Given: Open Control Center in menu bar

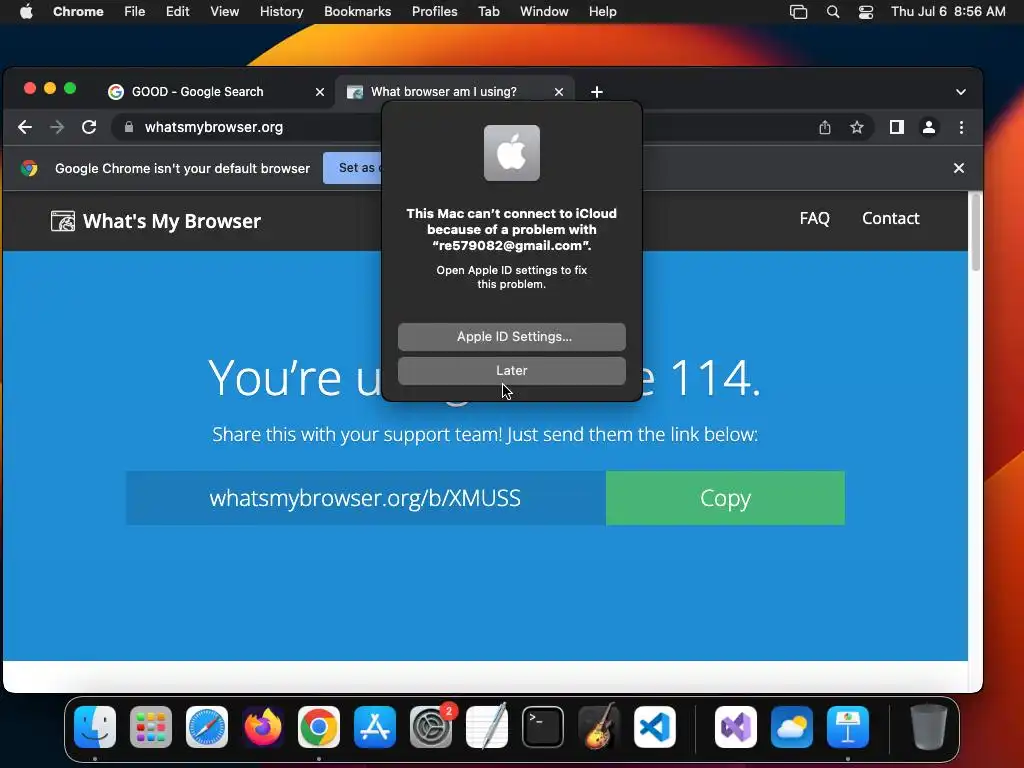Looking at the screenshot, I should pos(866,12).
